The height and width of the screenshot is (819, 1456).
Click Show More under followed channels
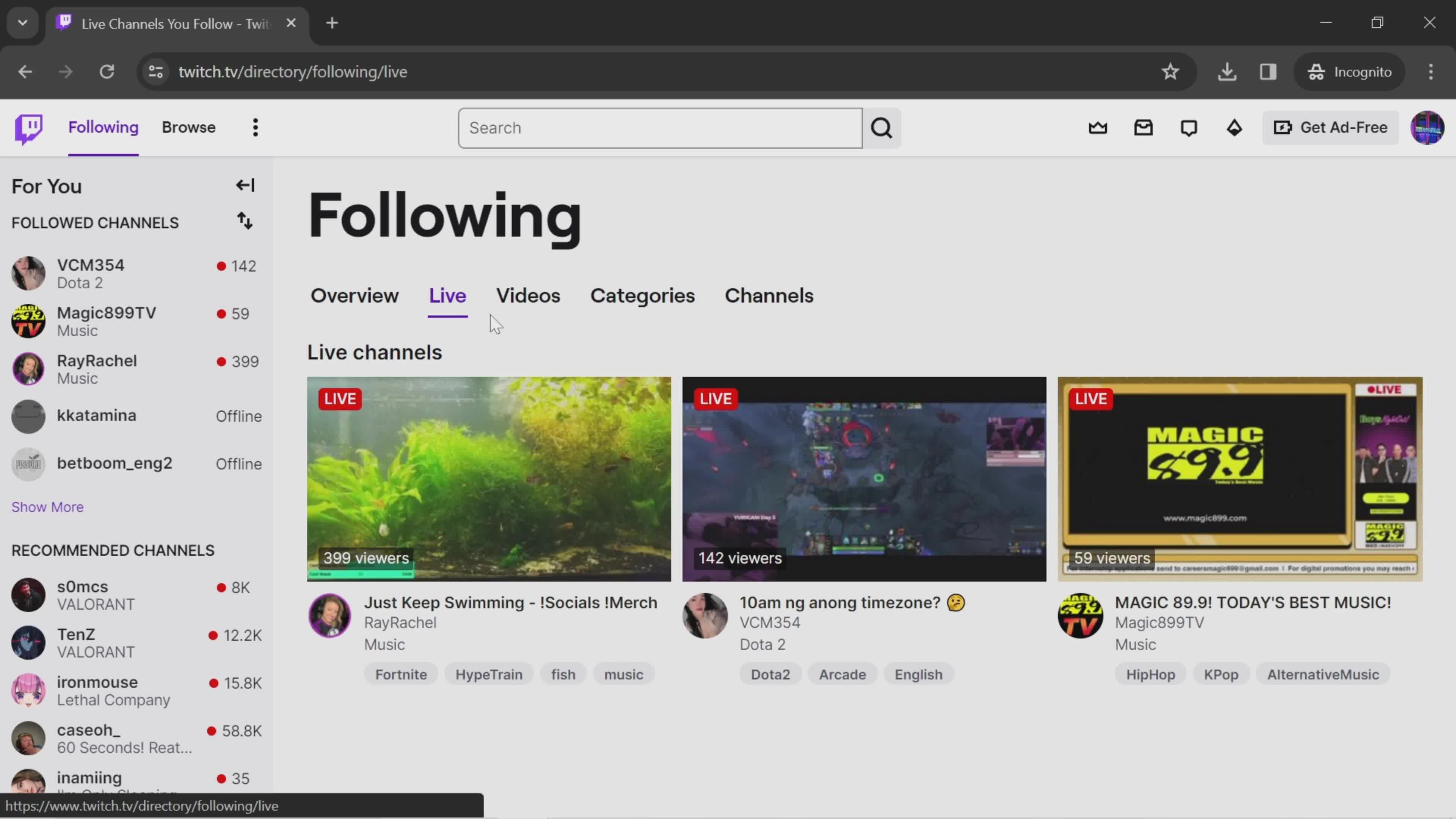(x=47, y=507)
